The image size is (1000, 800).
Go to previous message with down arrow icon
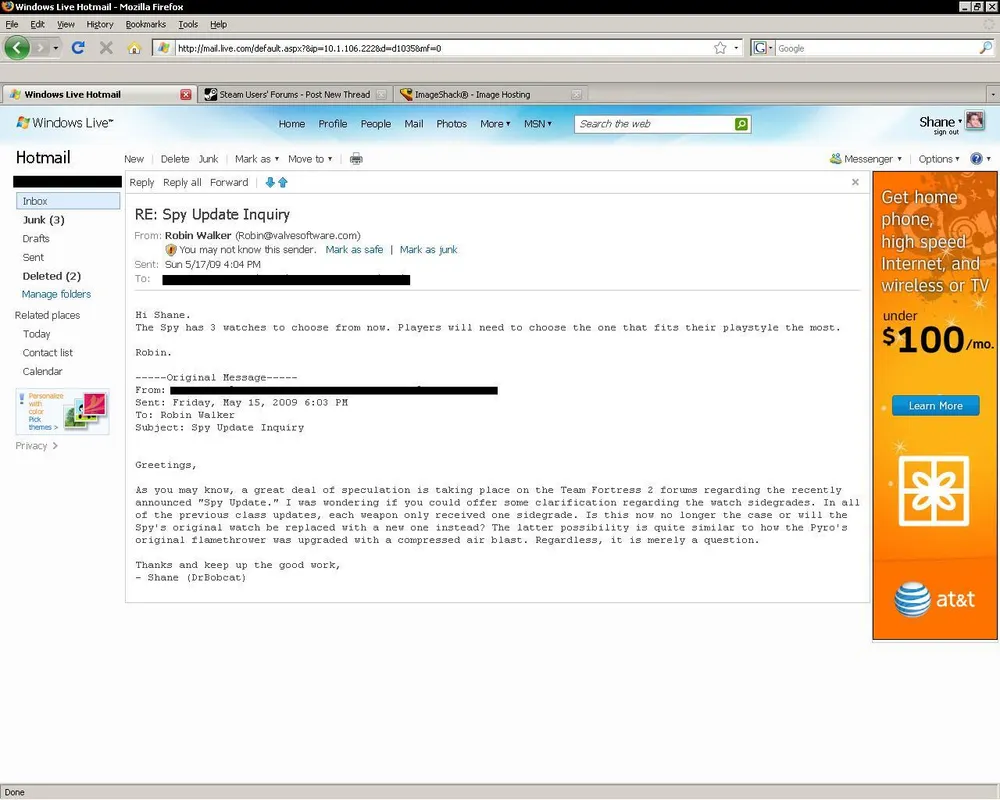point(270,182)
